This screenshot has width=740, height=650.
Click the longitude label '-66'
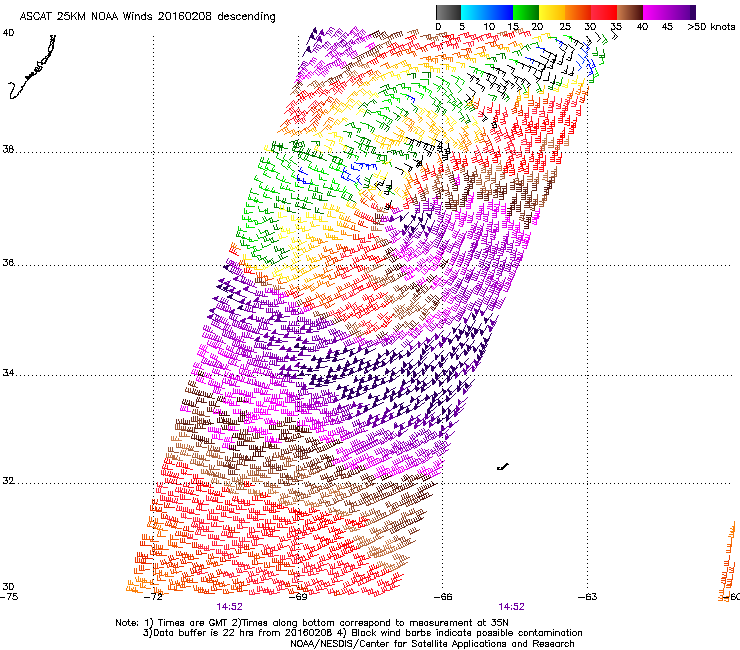(x=443, y=596)
